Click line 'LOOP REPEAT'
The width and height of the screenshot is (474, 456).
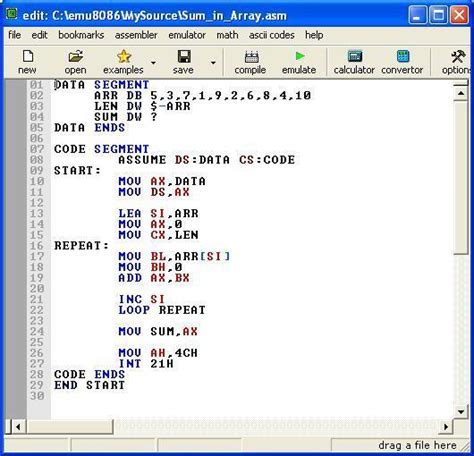(x=162, y=310)
